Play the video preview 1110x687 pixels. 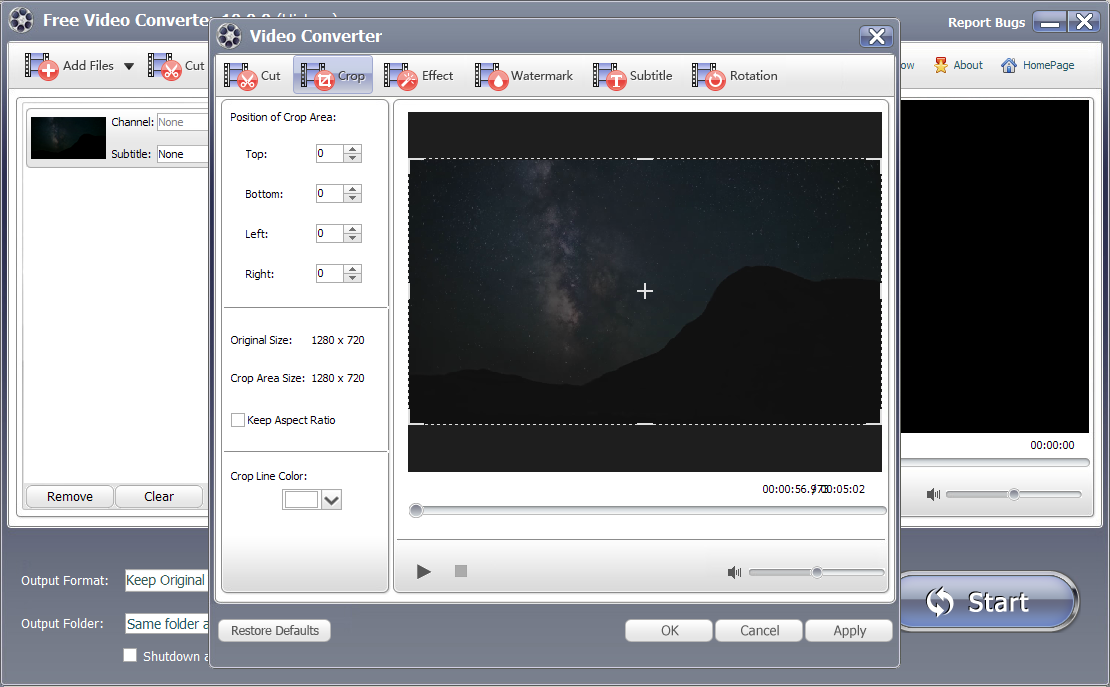[423, 572]
